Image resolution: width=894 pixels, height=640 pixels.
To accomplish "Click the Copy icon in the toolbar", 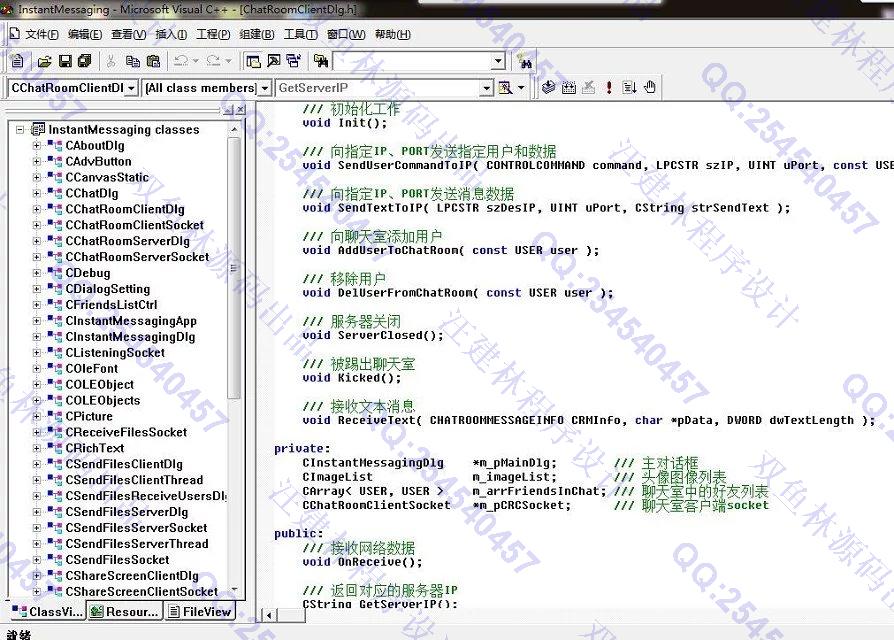I will click(132, 60).
